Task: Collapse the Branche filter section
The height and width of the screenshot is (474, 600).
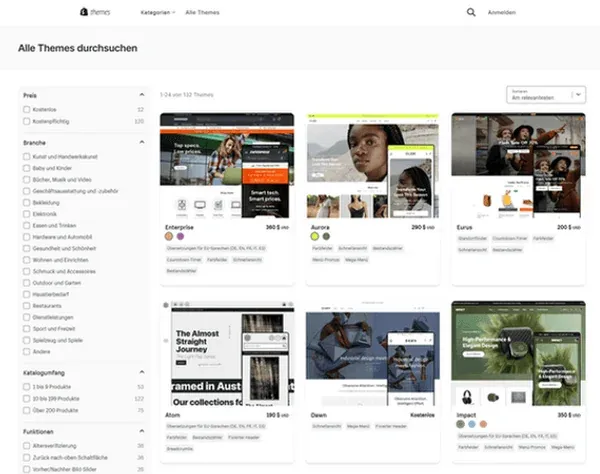Action: pos(142,142)
